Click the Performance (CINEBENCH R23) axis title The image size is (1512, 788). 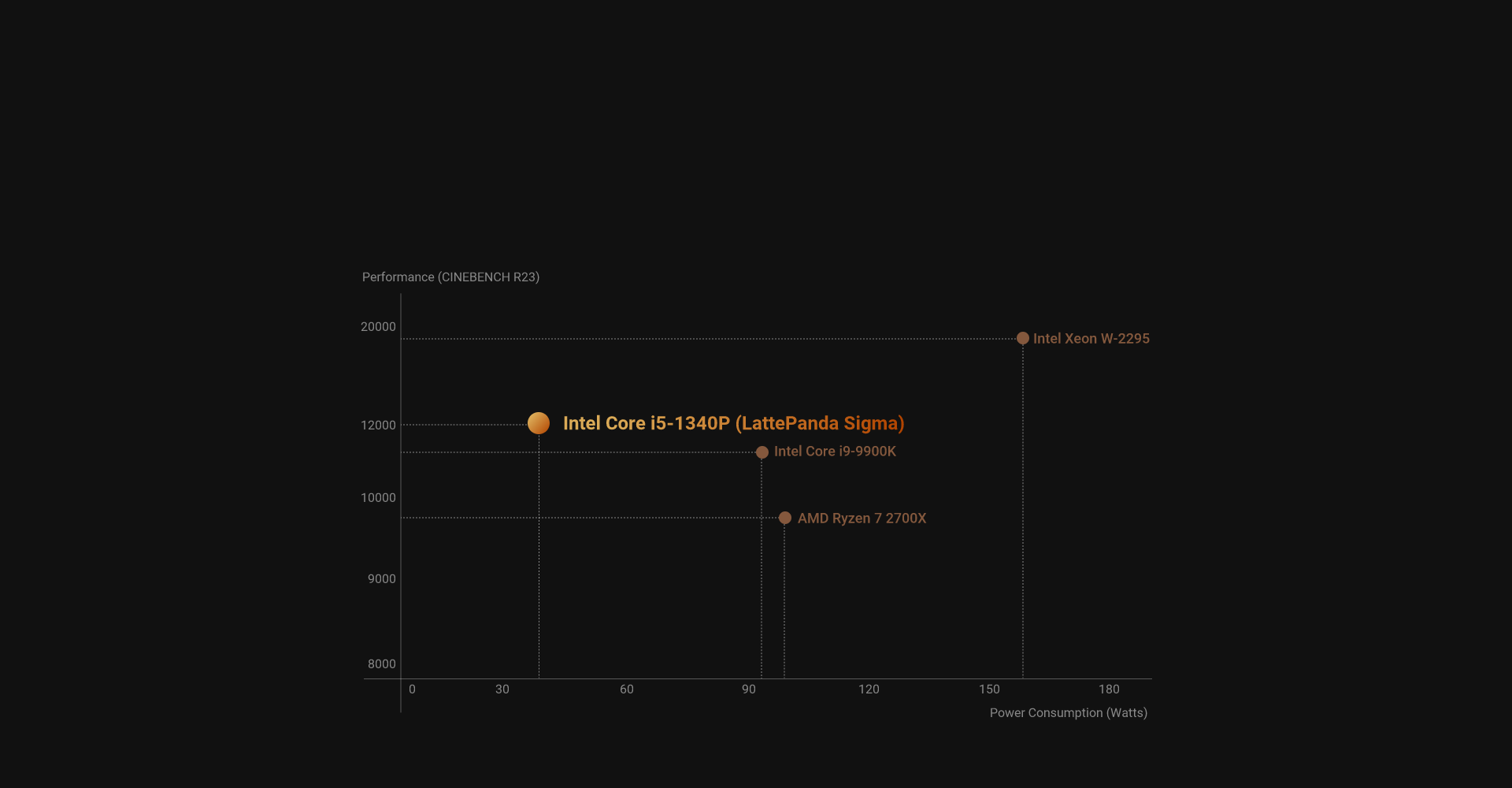(450, 277)
